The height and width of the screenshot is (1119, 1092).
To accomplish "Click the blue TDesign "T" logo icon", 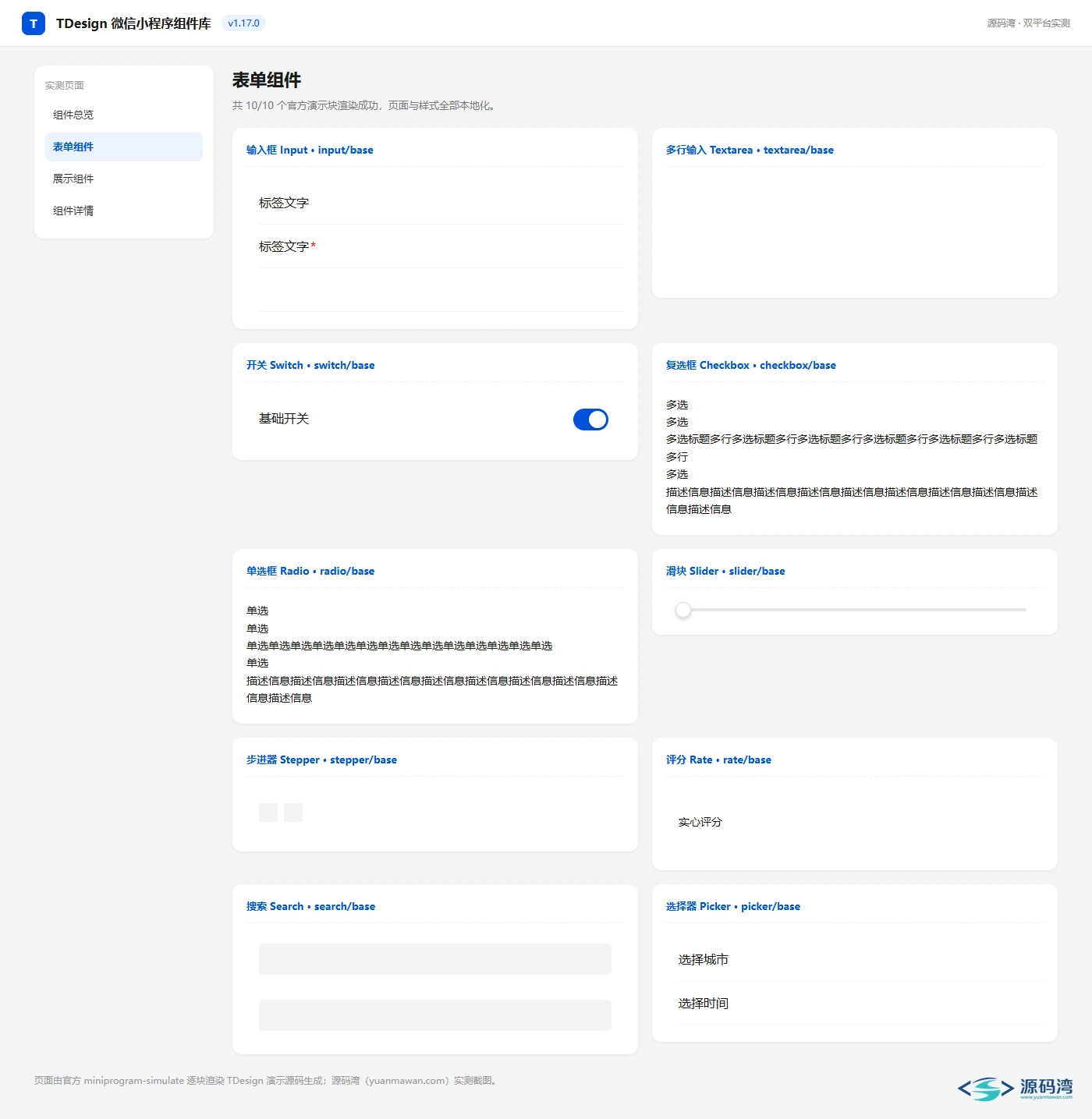I will 34,23.
